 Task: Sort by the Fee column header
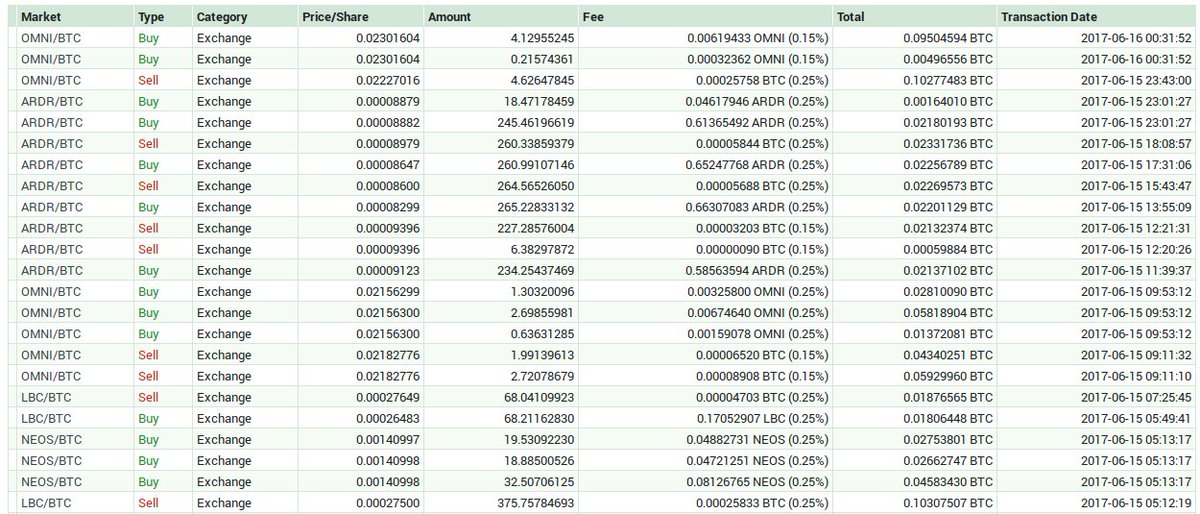pos(592,17)
